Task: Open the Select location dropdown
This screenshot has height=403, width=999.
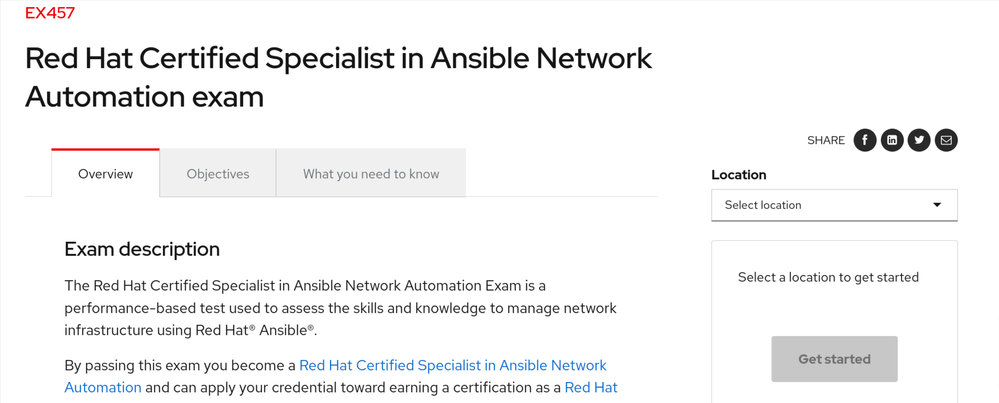Action: click(820, 205)
